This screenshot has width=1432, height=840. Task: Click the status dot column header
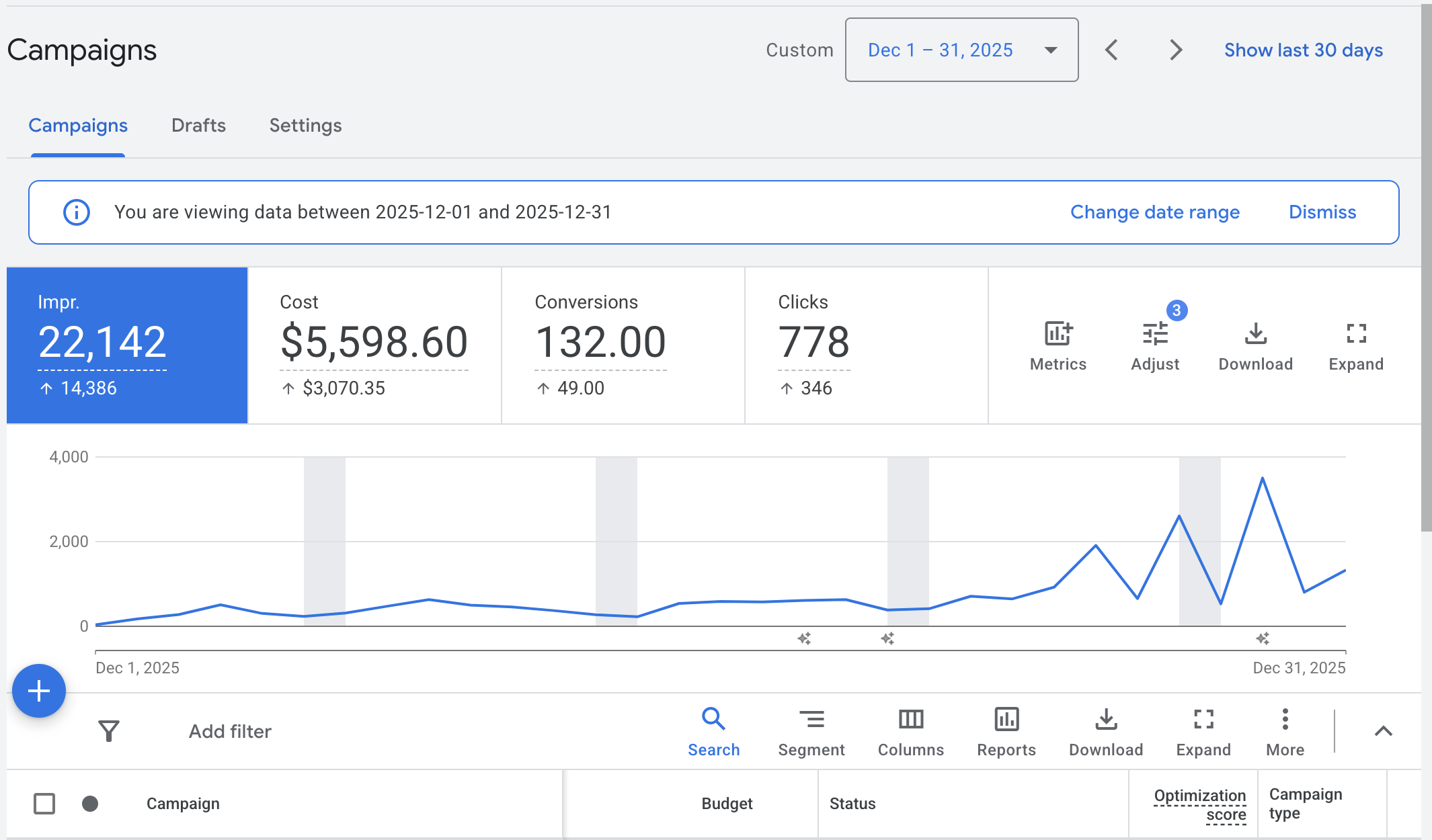point(90,804)
